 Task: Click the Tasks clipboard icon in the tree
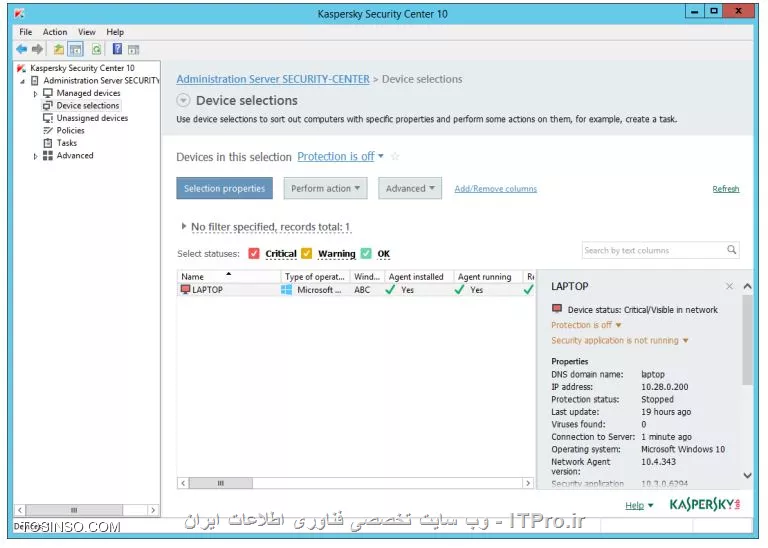[48, 143]
